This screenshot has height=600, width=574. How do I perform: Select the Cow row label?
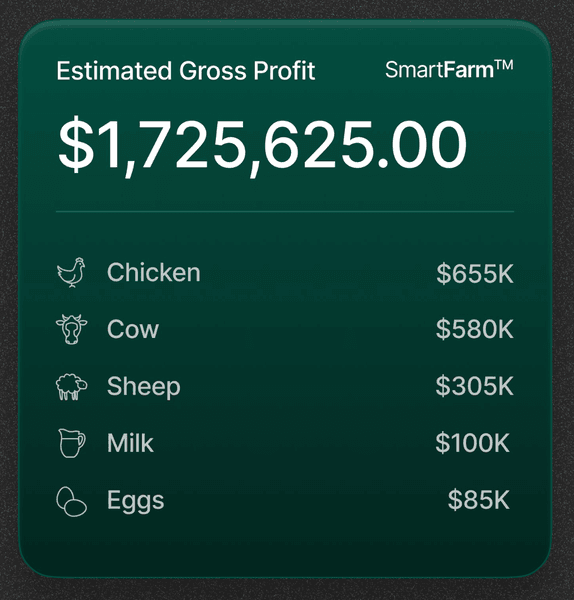point(132,329)
